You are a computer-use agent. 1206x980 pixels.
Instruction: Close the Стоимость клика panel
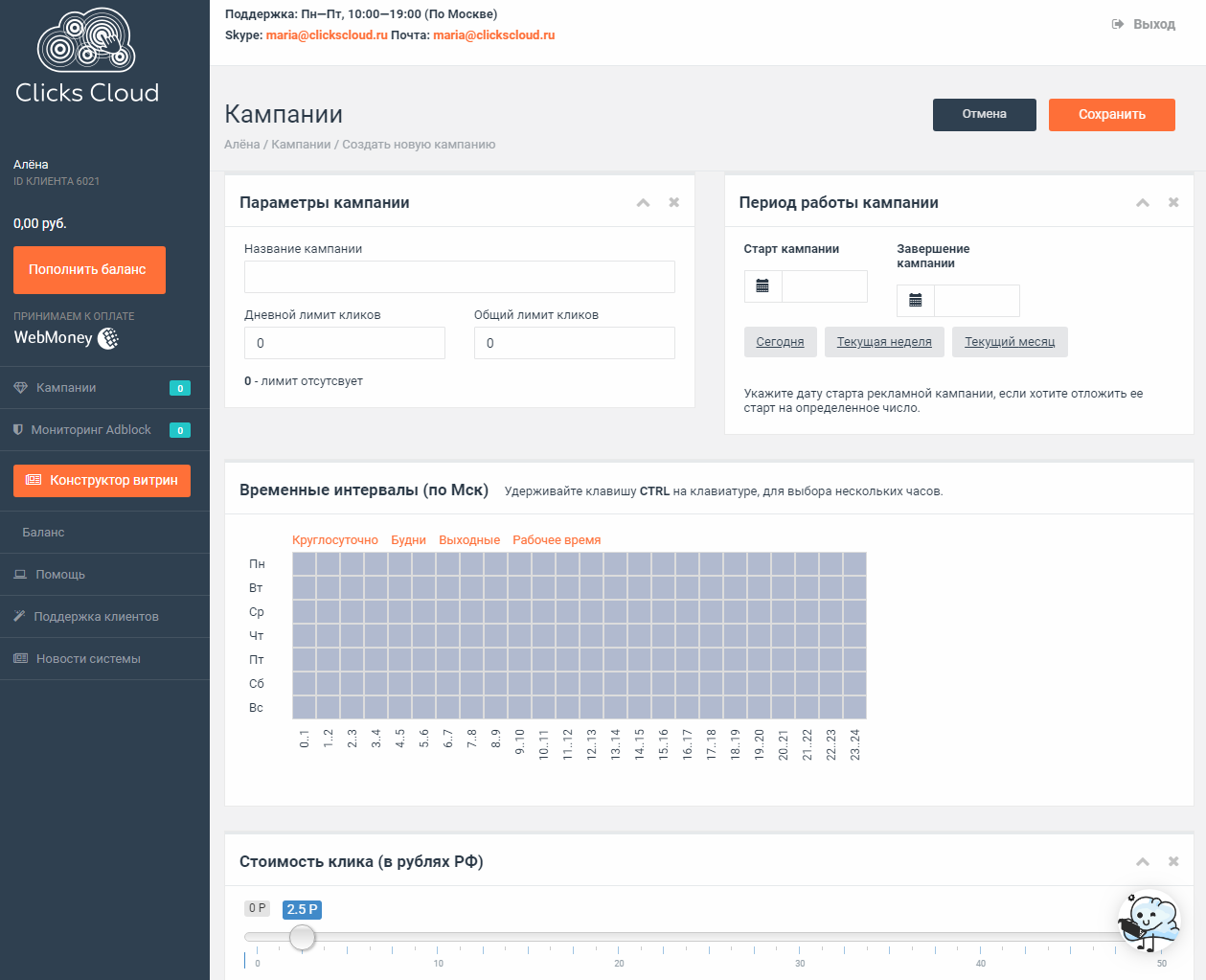1173,861
